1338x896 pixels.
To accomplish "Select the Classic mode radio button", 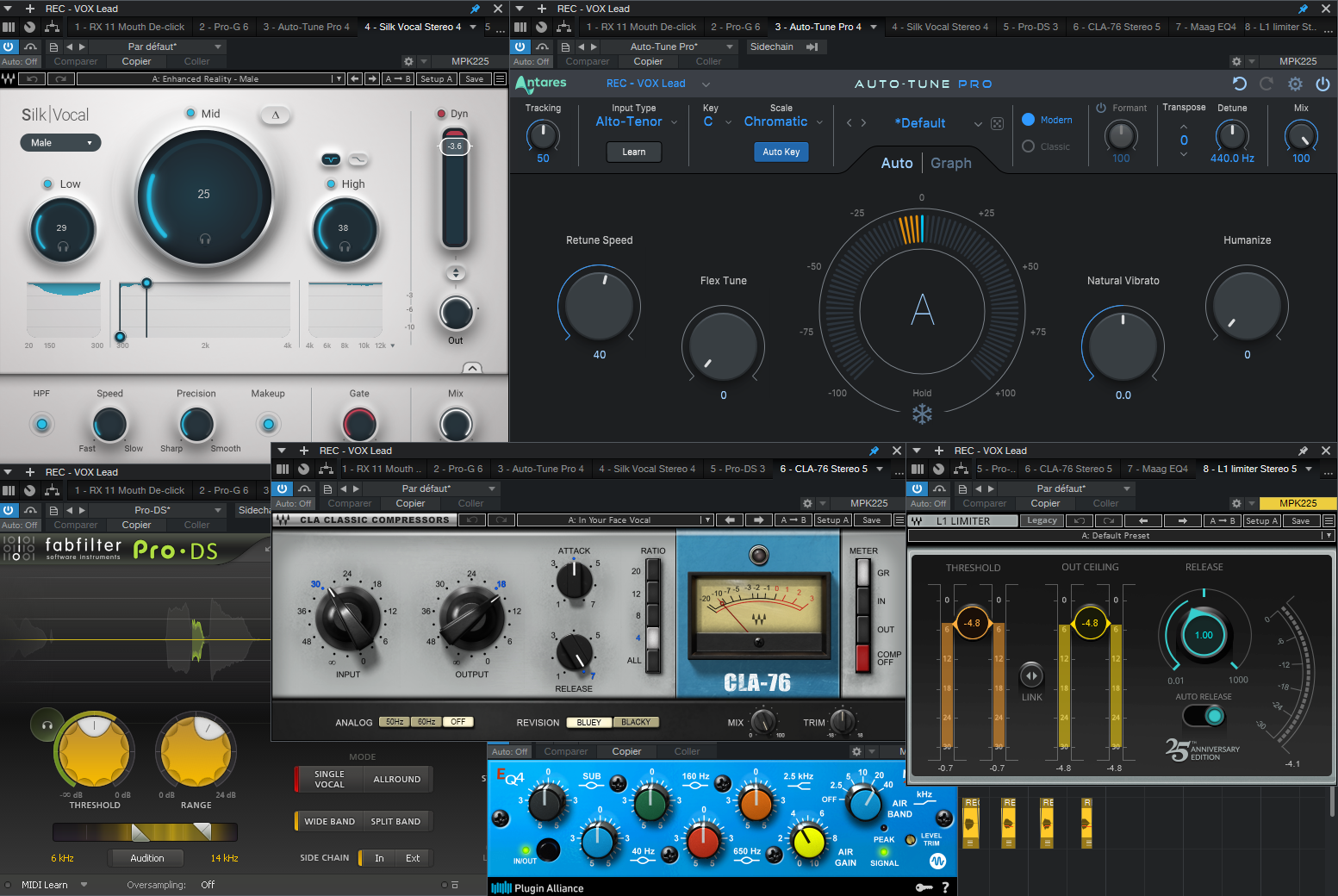I will (1028, 146).
